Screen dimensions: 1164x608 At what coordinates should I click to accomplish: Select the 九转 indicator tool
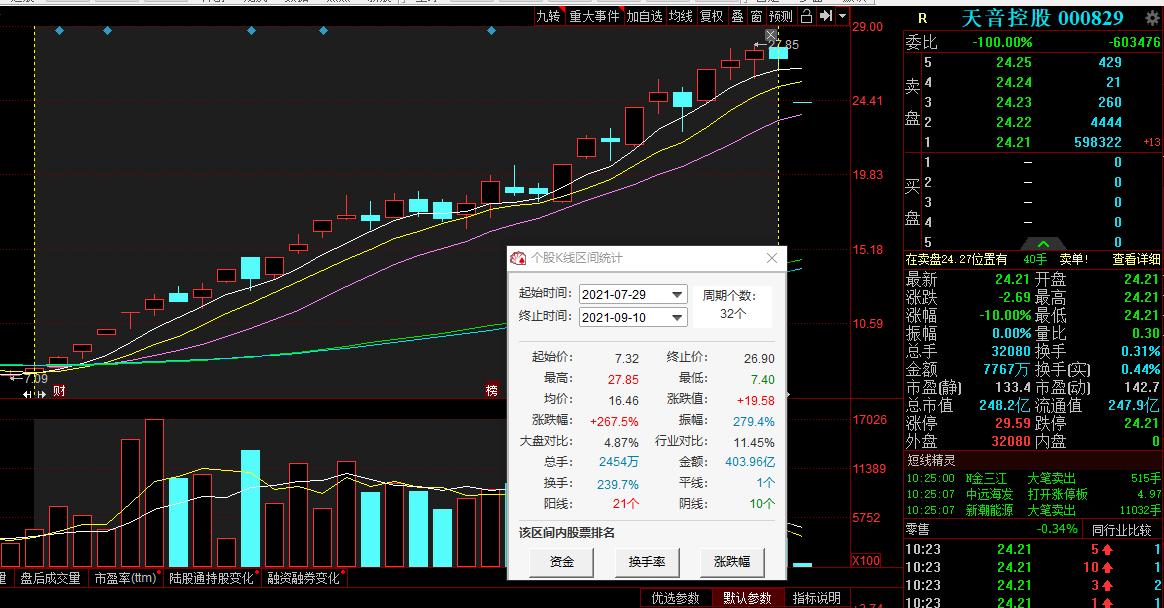548,16
